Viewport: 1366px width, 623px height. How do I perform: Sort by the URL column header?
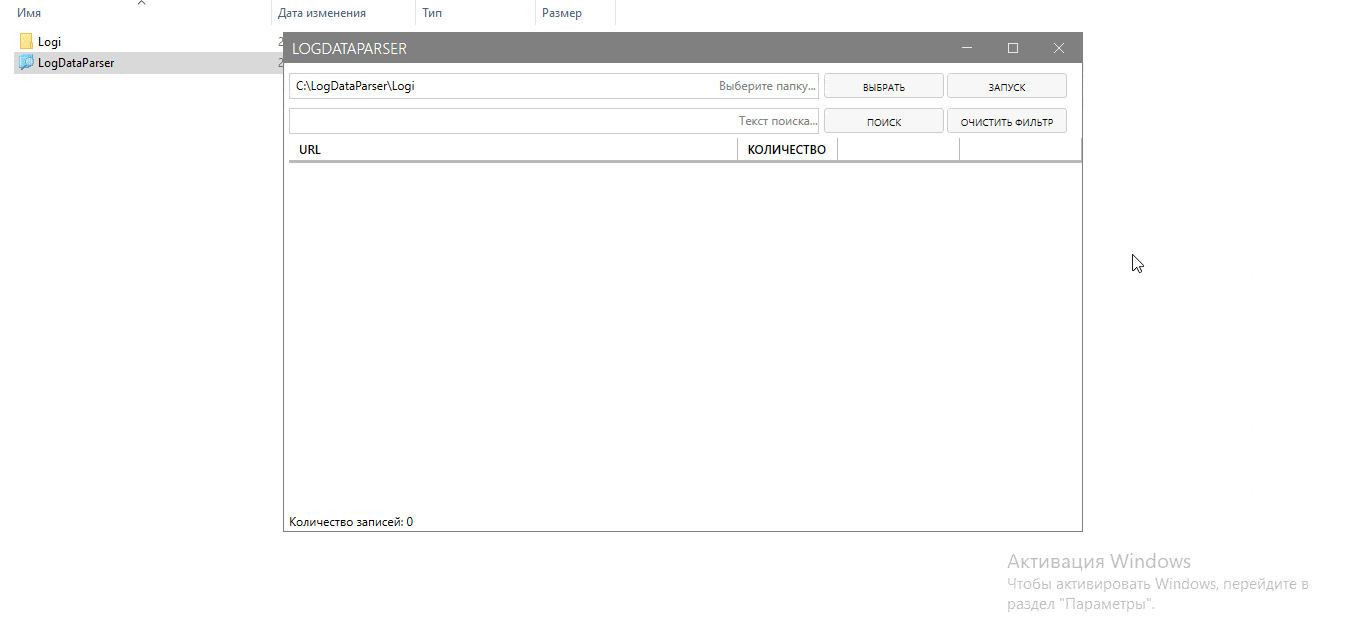tap(513, 150)
